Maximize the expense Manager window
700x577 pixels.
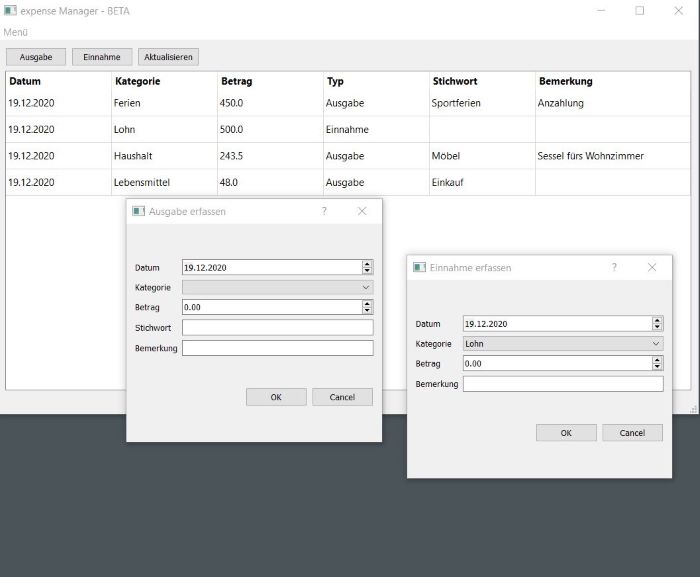[640, 11]
